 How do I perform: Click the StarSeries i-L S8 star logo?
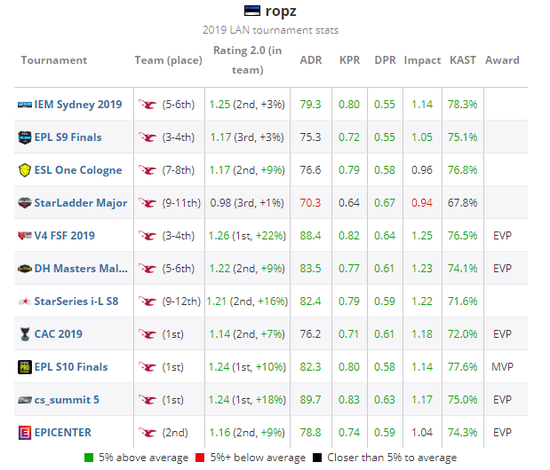tap(25, 301)
